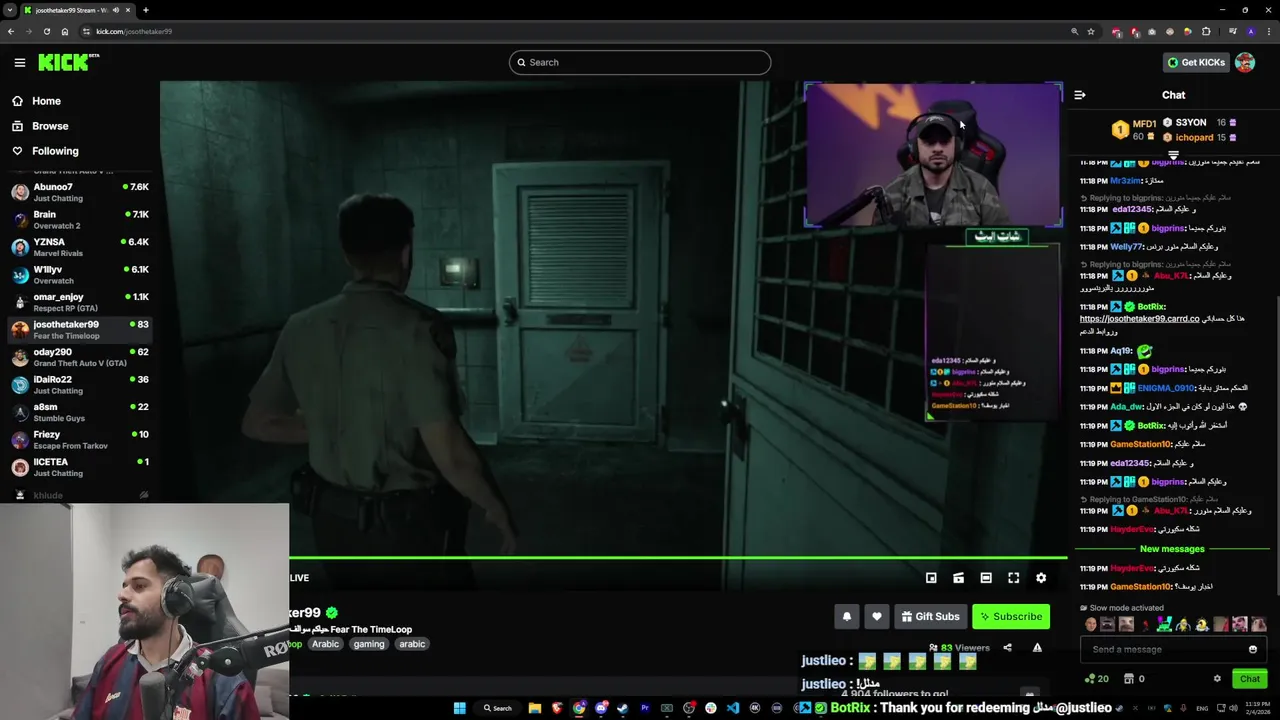Click the gaming tag under stream title
1280x720 pixels.
pos(369,644)
